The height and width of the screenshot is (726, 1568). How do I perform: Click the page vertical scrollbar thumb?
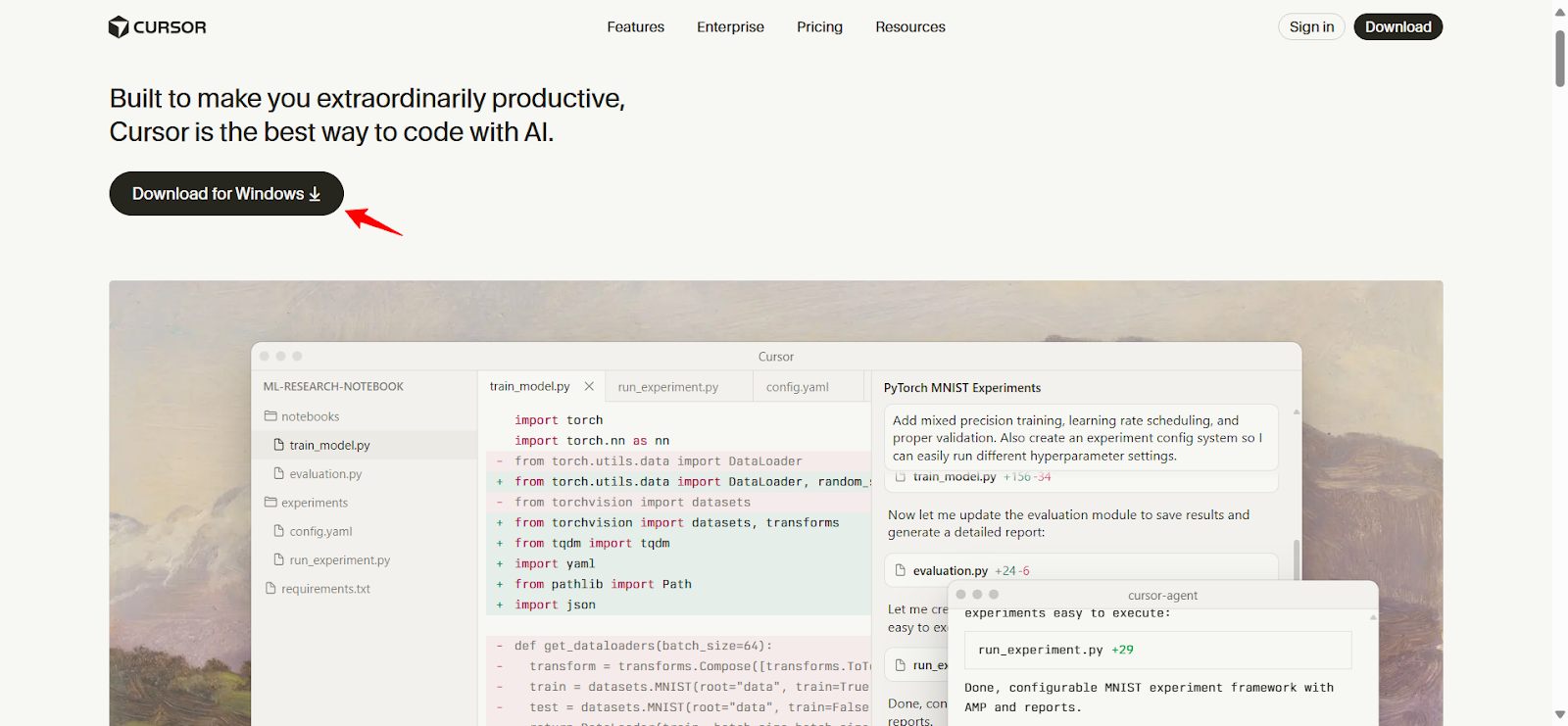pos(1560,59)
